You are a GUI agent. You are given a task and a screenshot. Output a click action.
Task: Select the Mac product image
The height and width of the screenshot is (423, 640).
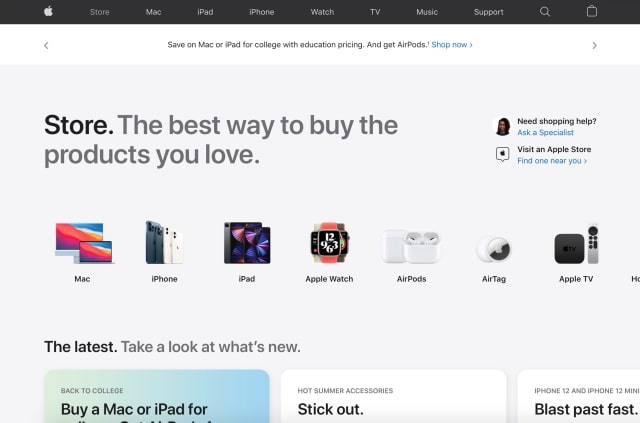[83, 243]
